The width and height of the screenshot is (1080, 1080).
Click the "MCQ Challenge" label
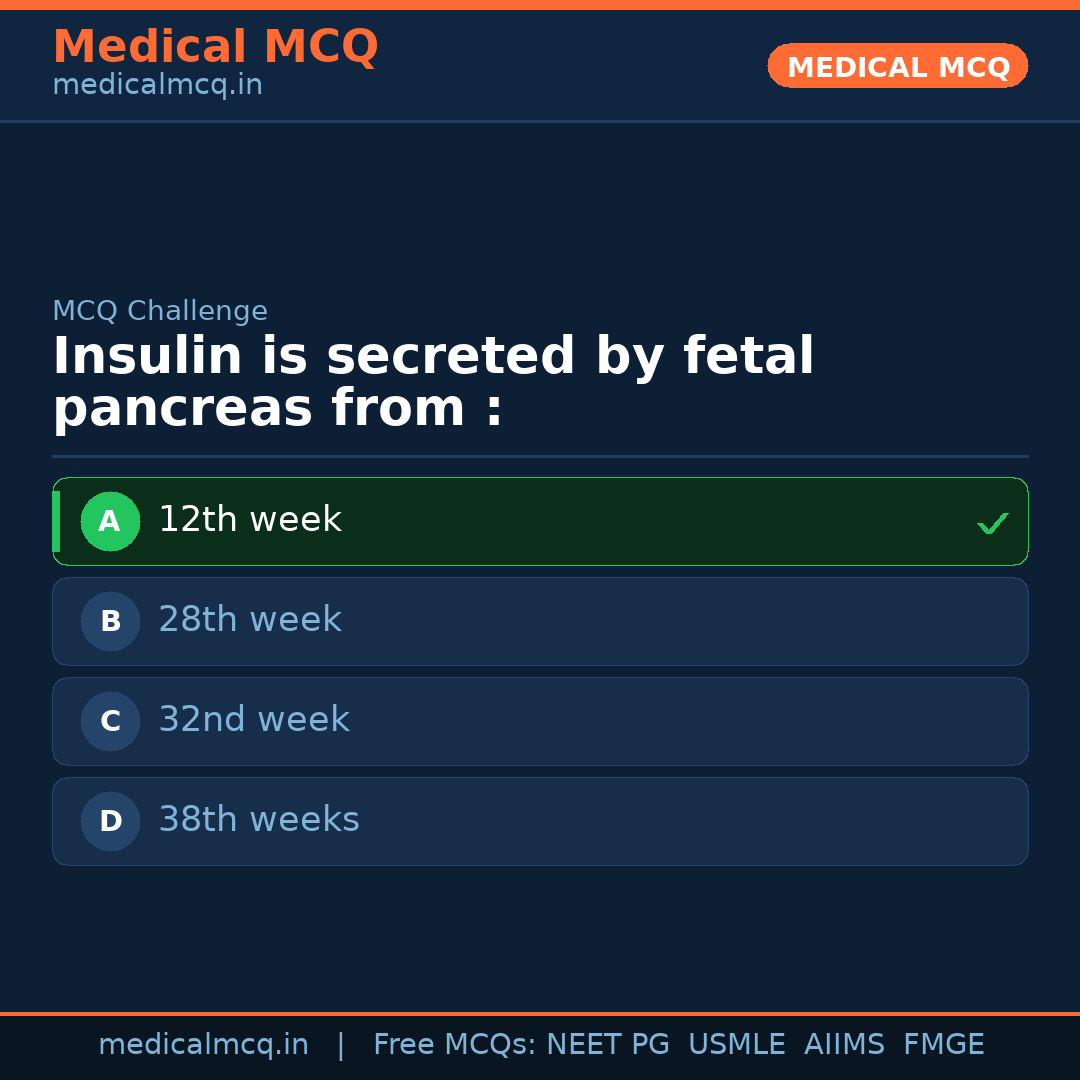[160, 311]
